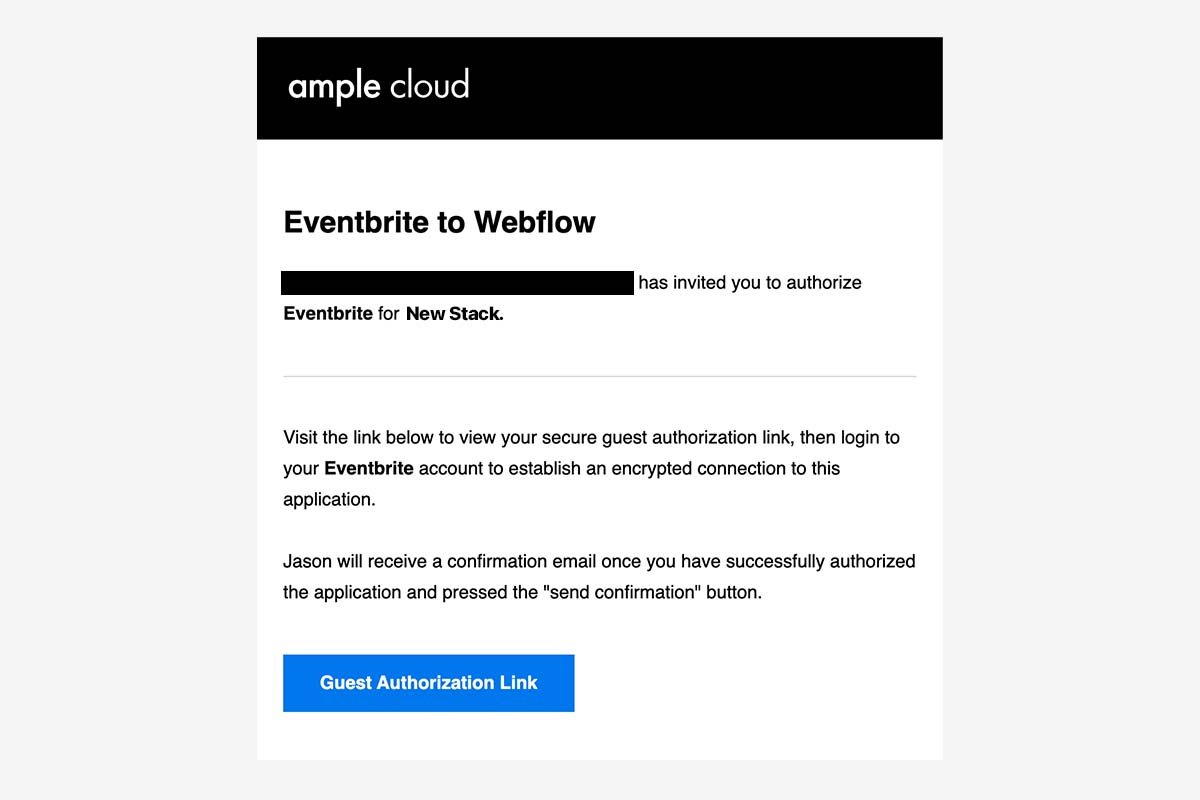1200x800 pixels.
Task: Click the 'Visit the link below' sentence
Action: point(591,468)
